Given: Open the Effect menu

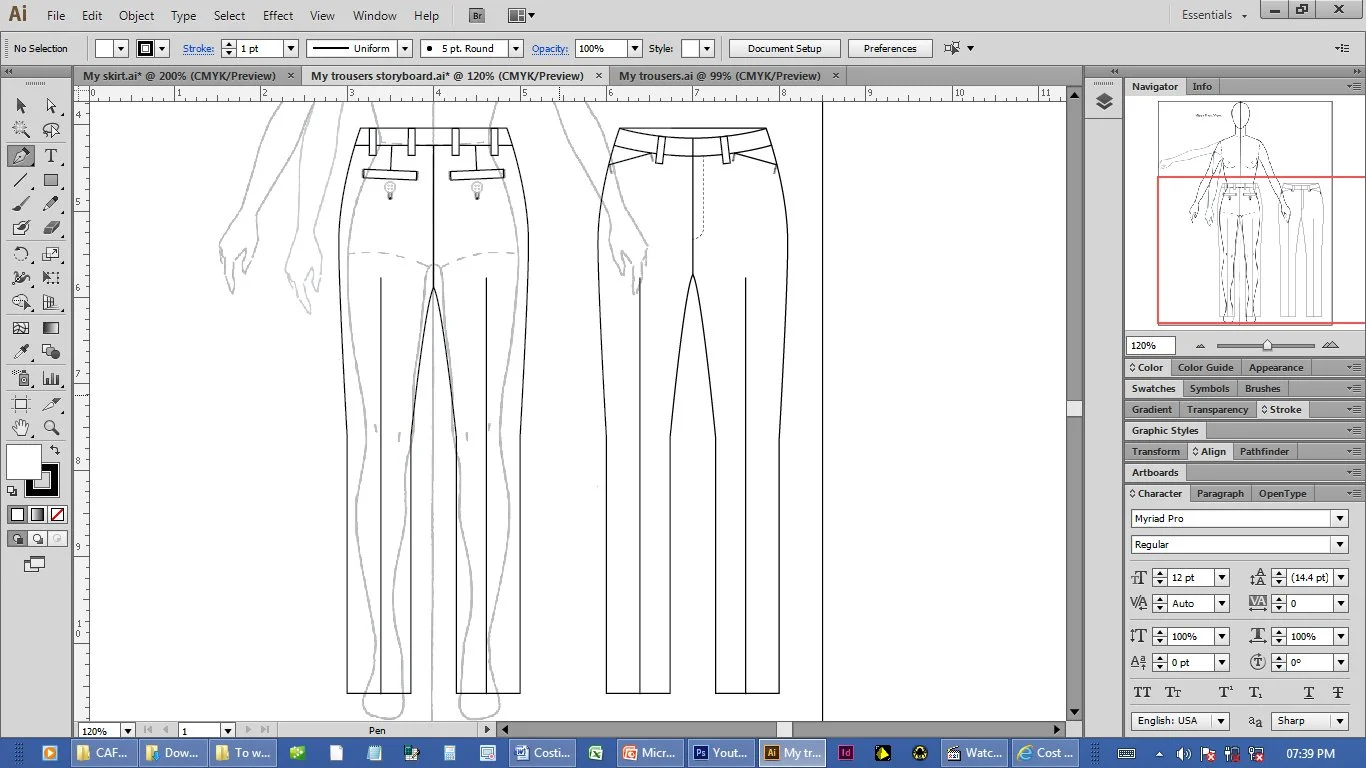Looking at the screenshot, I should coord(278,15).
